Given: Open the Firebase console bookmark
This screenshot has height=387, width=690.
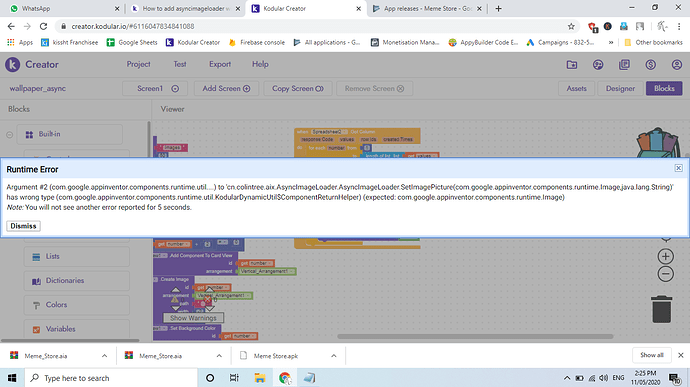Looking at the screenshot, I should point(257,42).
